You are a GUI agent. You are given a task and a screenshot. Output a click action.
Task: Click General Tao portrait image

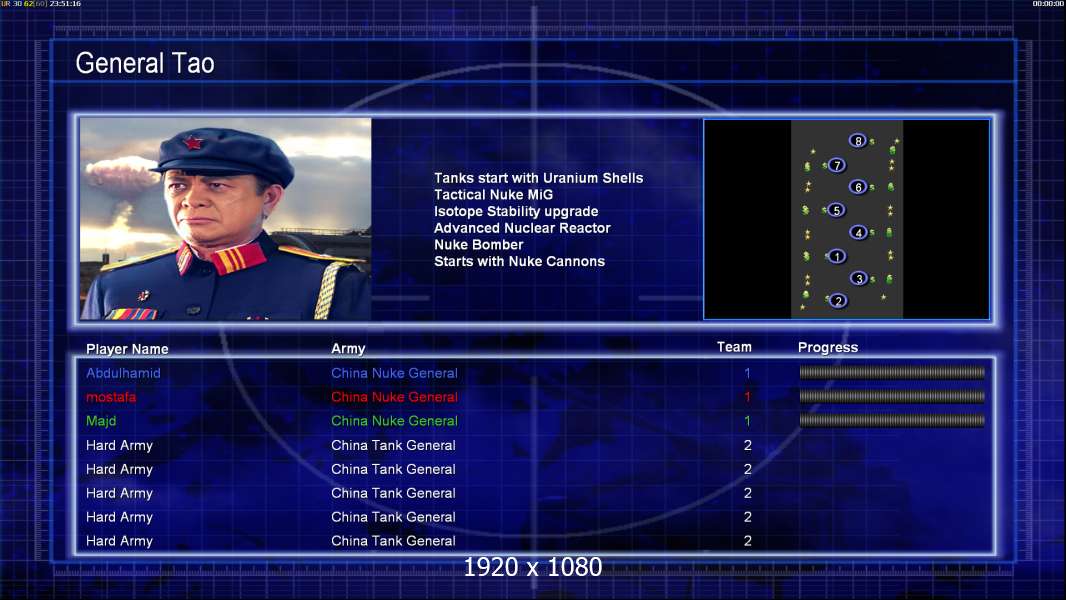pos(226,219)
